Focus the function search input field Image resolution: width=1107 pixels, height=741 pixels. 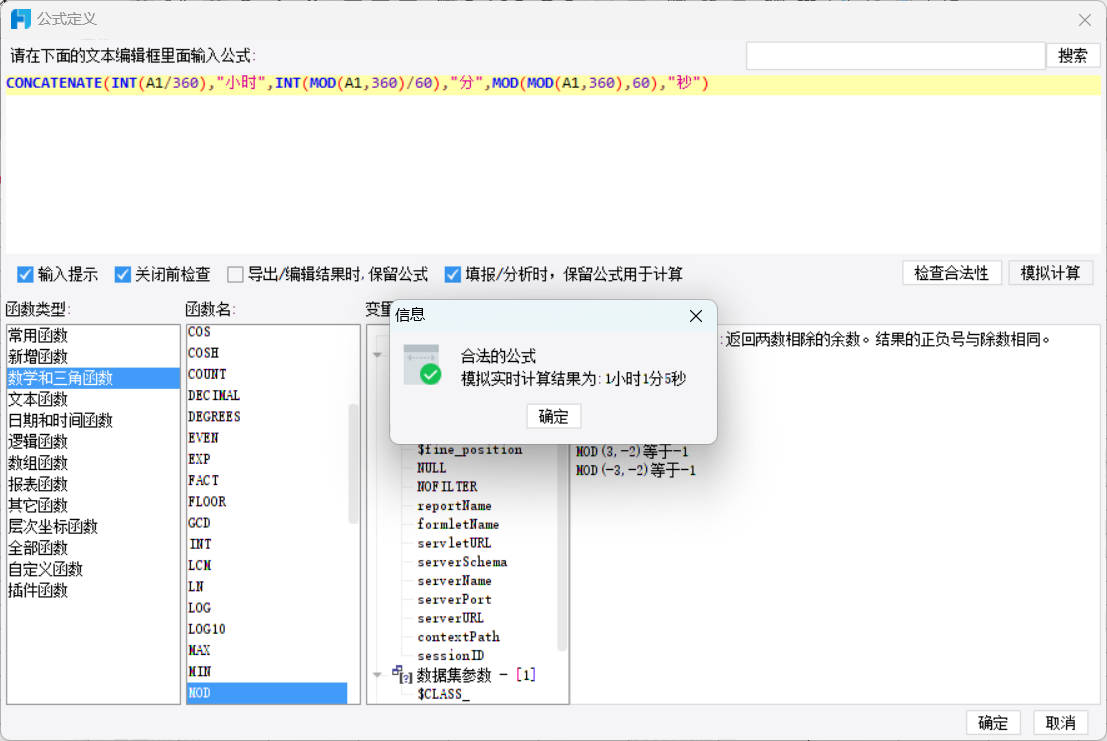(895, 56)
